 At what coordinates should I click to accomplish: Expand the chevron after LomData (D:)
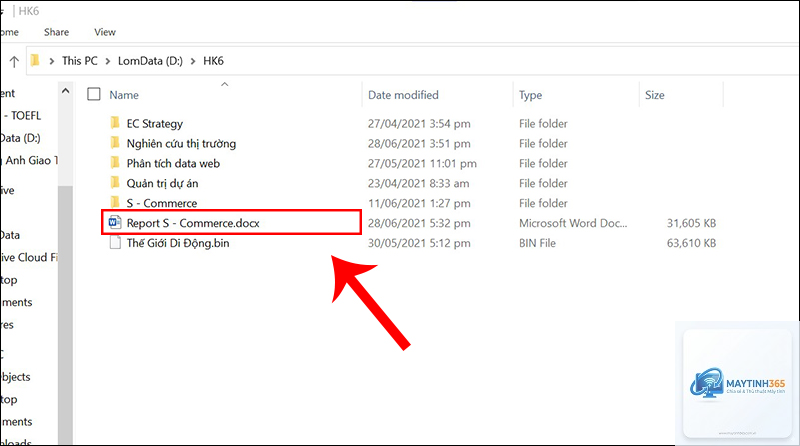coord(193,61)
